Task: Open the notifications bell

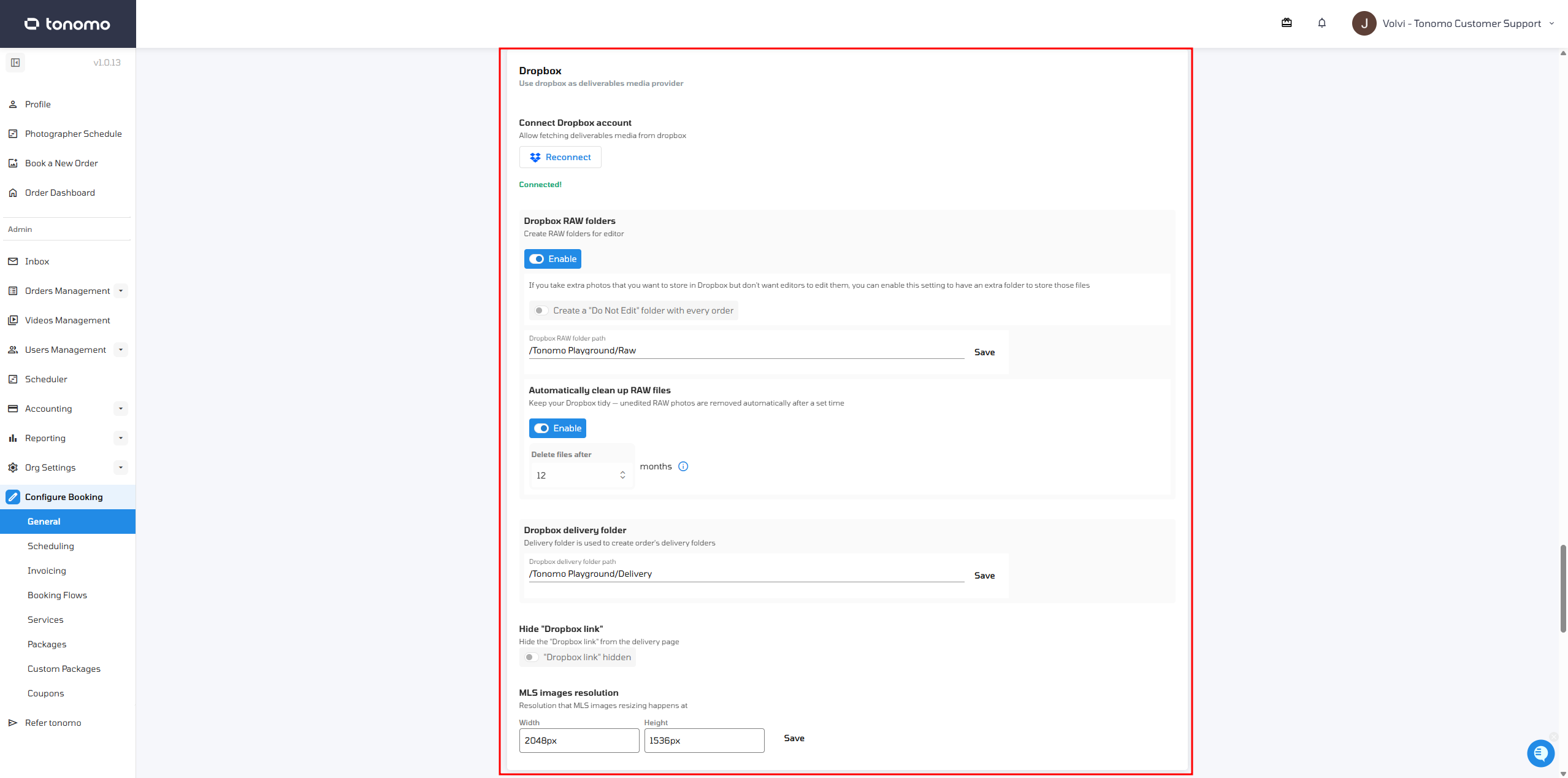Action: click(x=1322, y=23)
